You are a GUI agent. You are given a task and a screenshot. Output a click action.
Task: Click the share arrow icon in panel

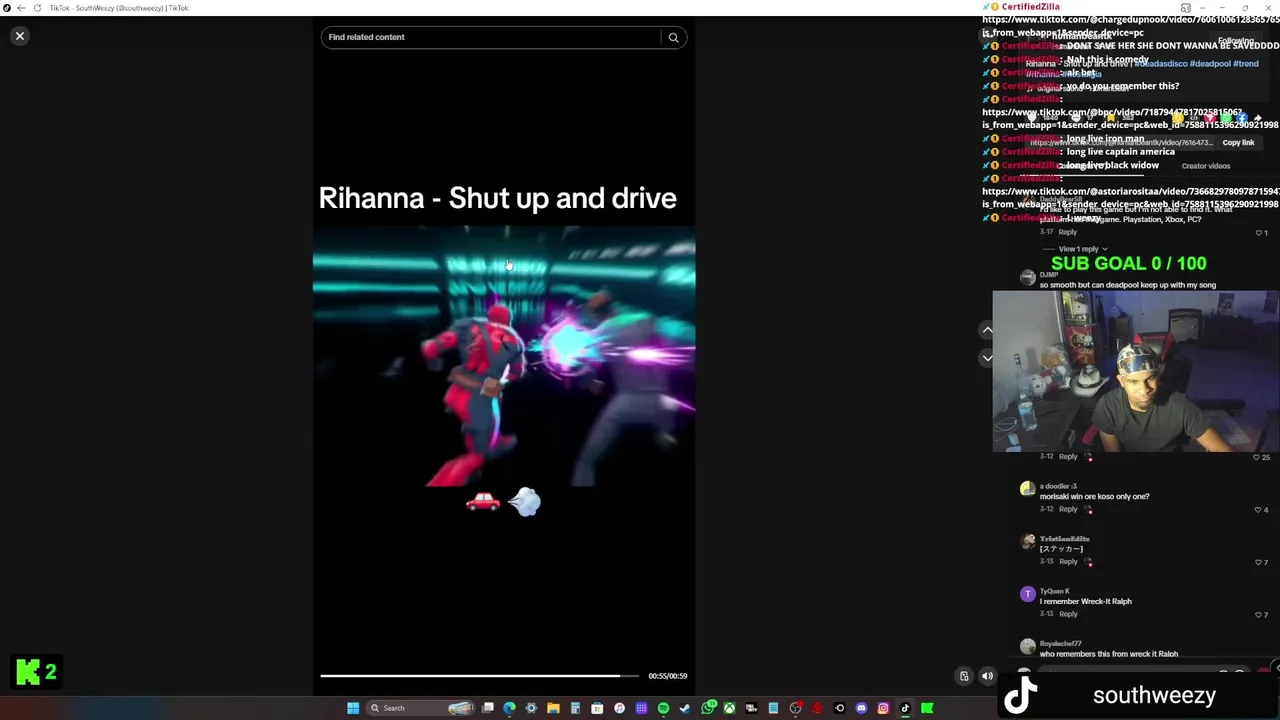click(1258, 118)
